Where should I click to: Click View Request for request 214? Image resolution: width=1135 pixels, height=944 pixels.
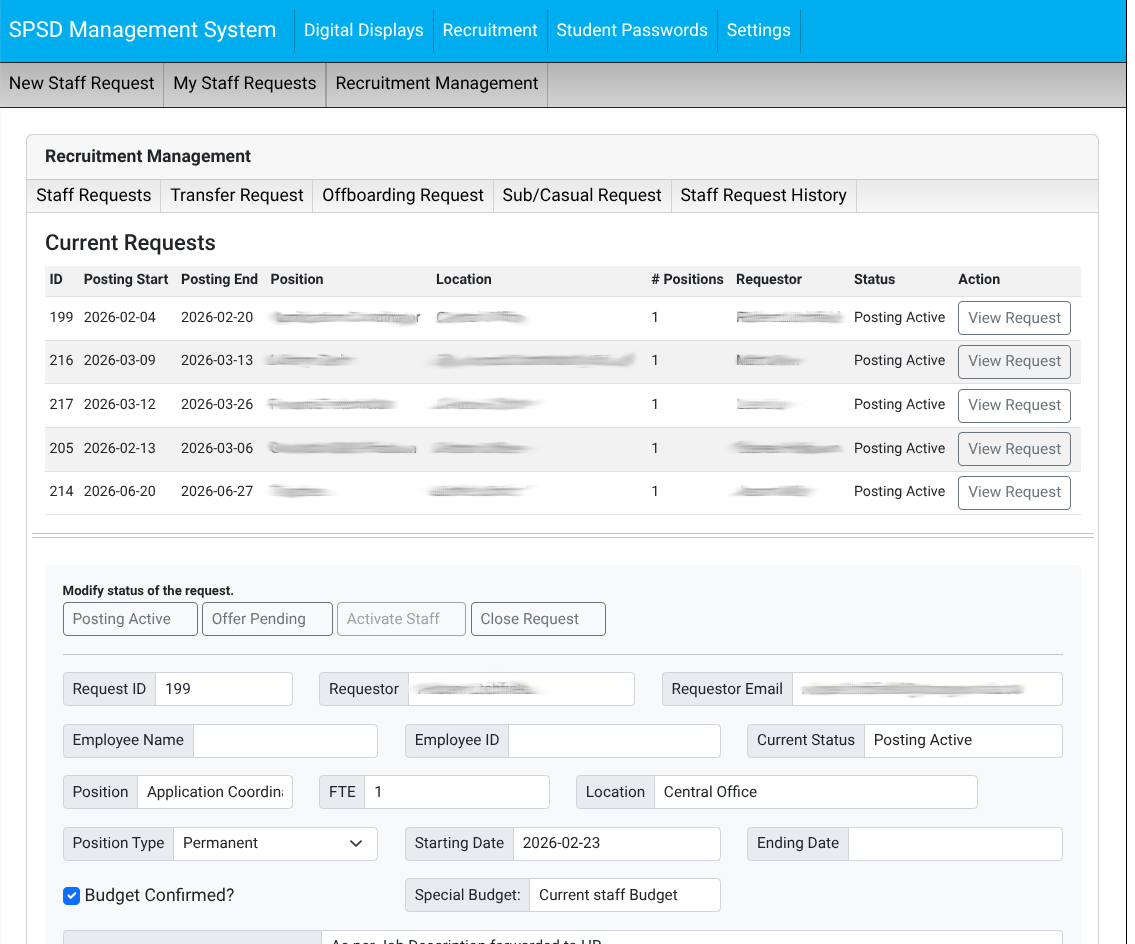1014,492
